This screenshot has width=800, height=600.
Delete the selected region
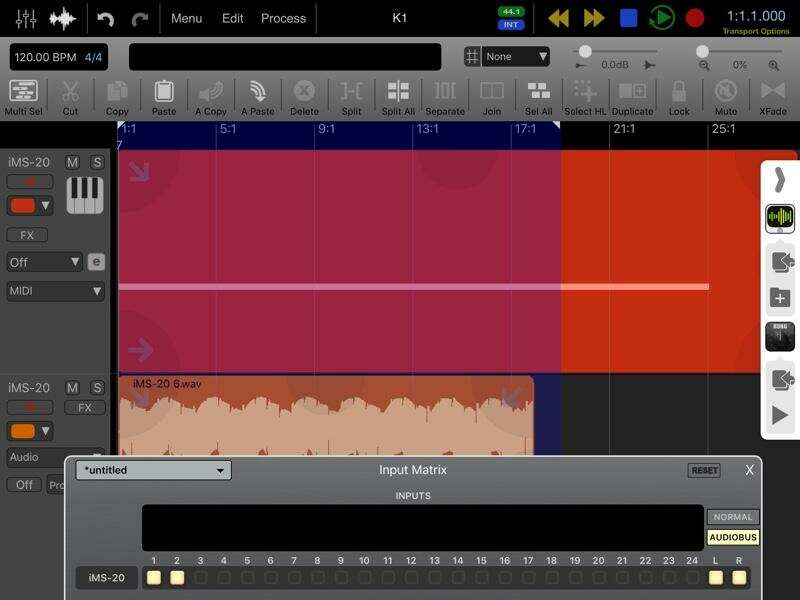click(304, 97)
